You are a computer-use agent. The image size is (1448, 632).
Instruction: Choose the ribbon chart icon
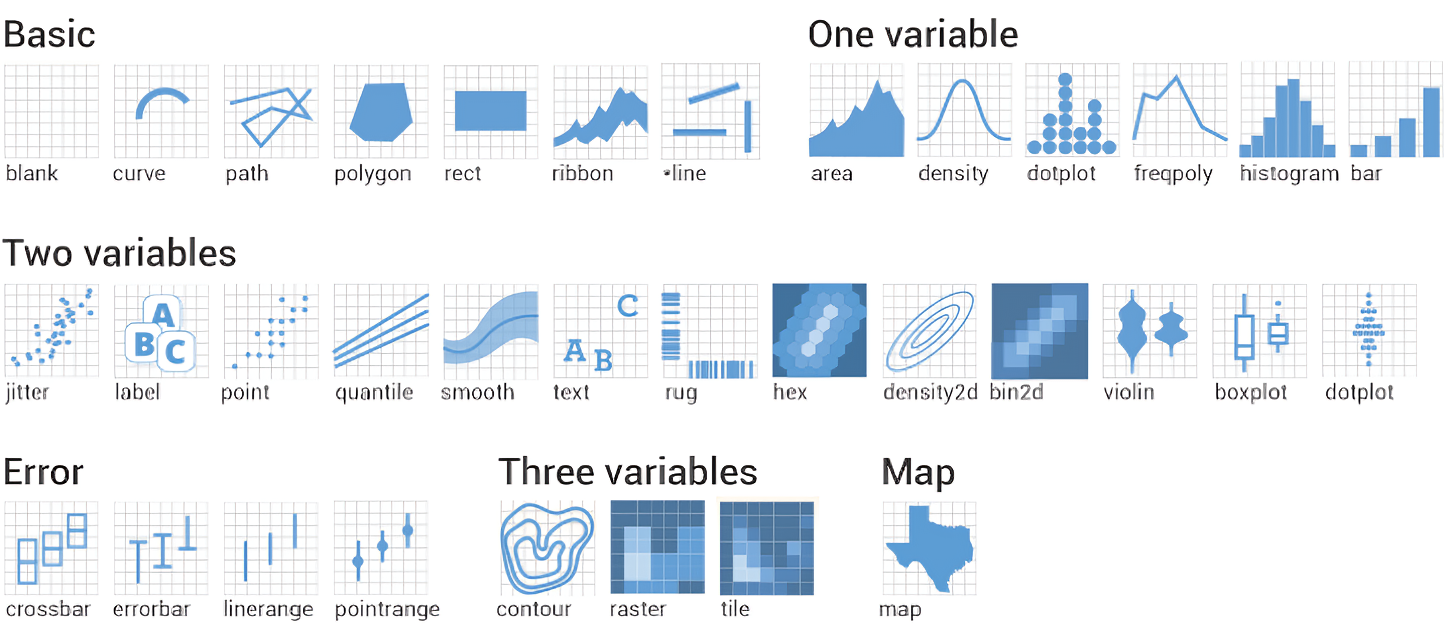[600, 111]
